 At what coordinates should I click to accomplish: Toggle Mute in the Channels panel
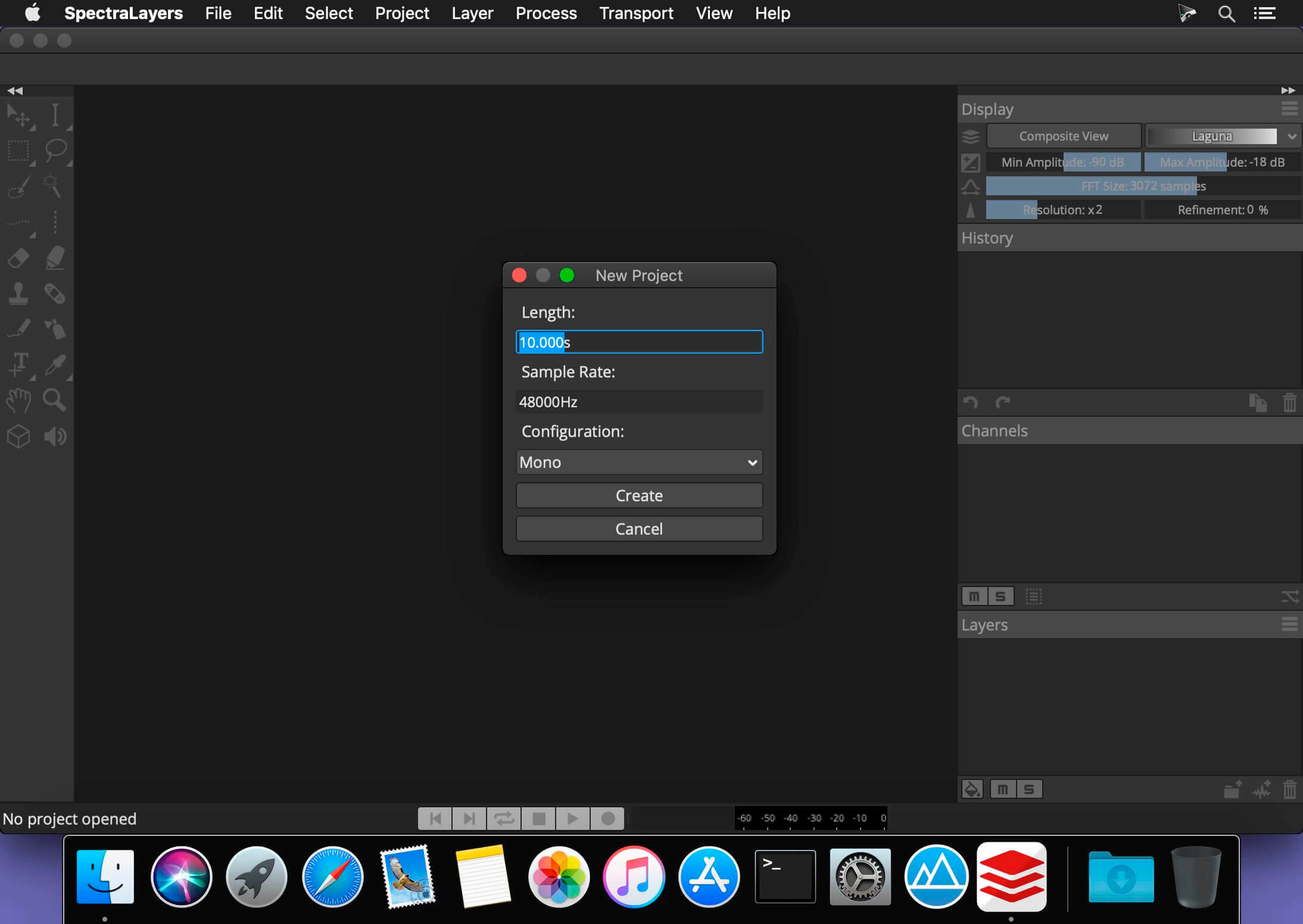974,596
